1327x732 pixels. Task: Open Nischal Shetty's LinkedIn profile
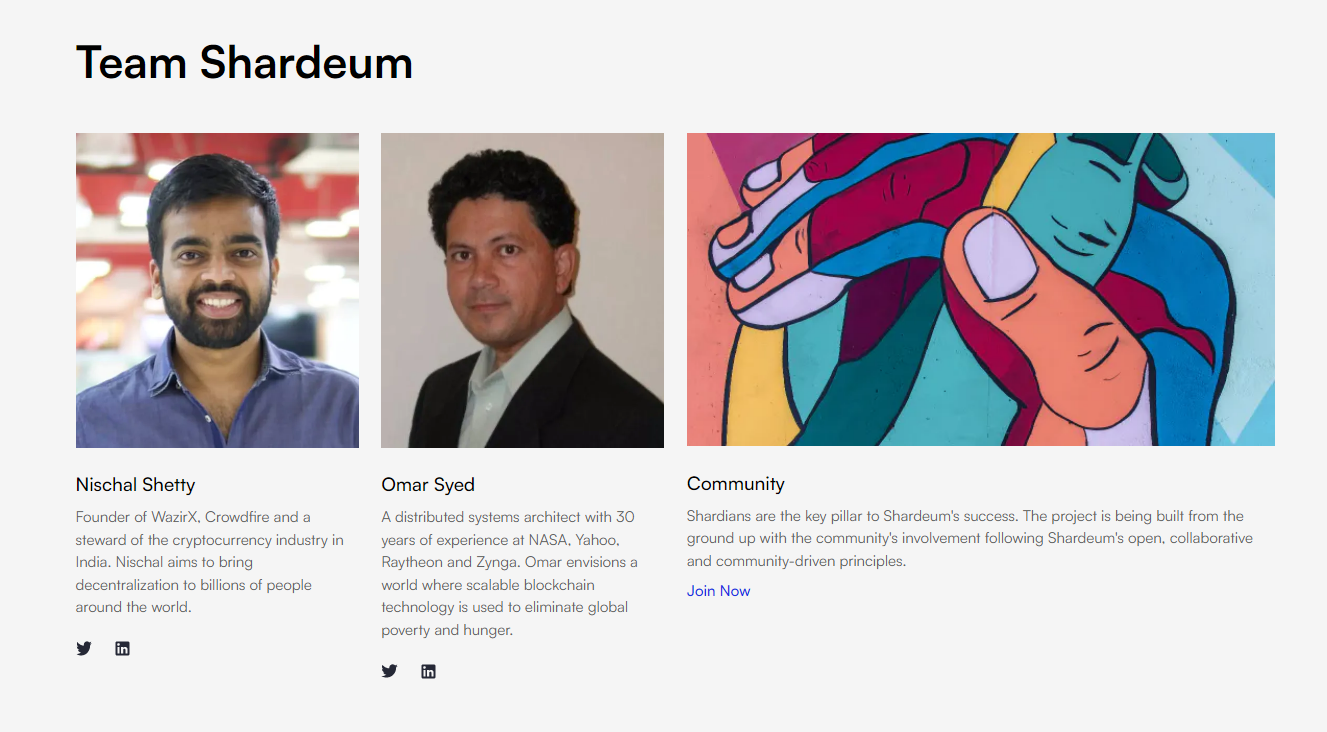coord(122,648)
